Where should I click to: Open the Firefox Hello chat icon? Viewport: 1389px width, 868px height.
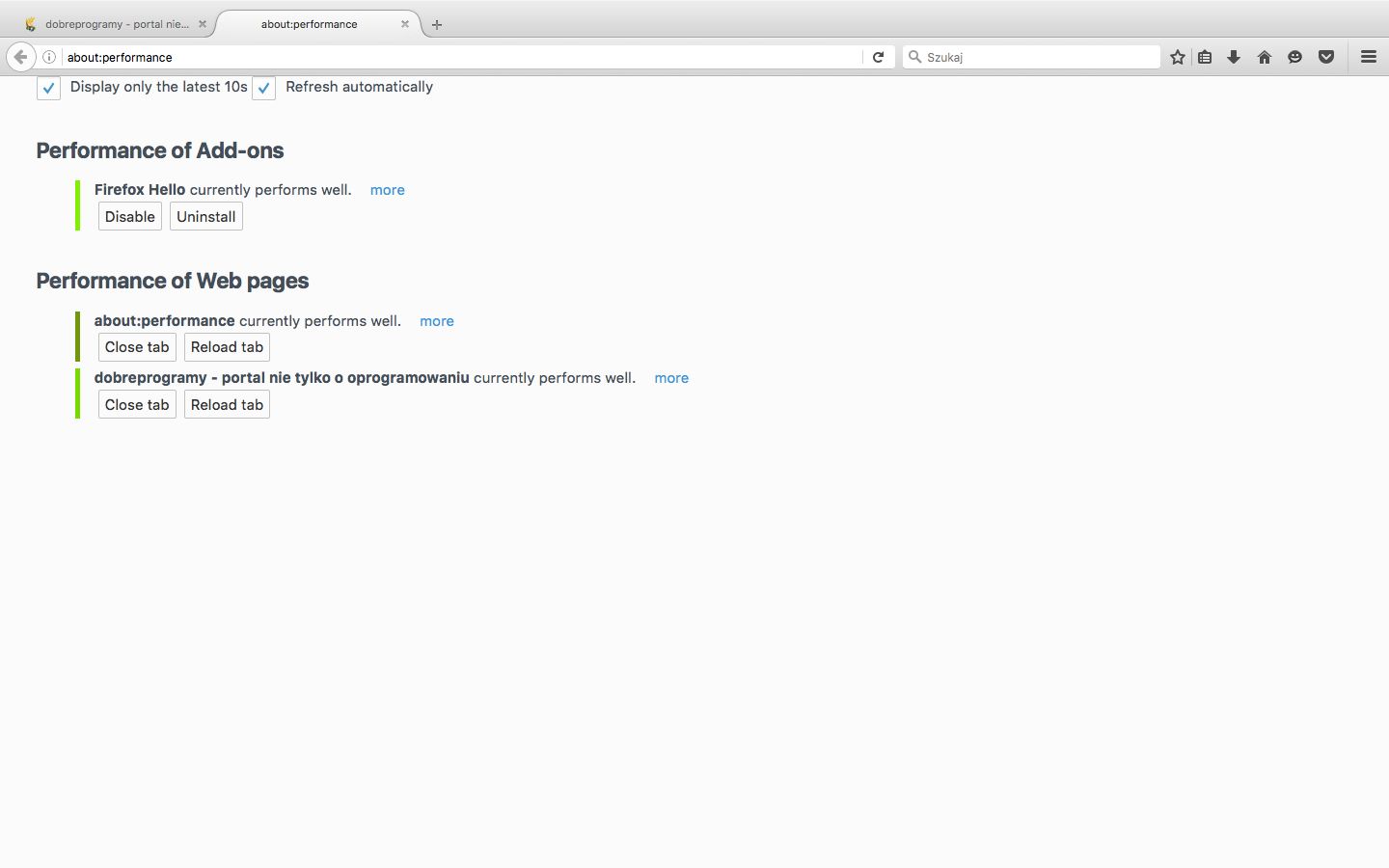[1294, 57]
